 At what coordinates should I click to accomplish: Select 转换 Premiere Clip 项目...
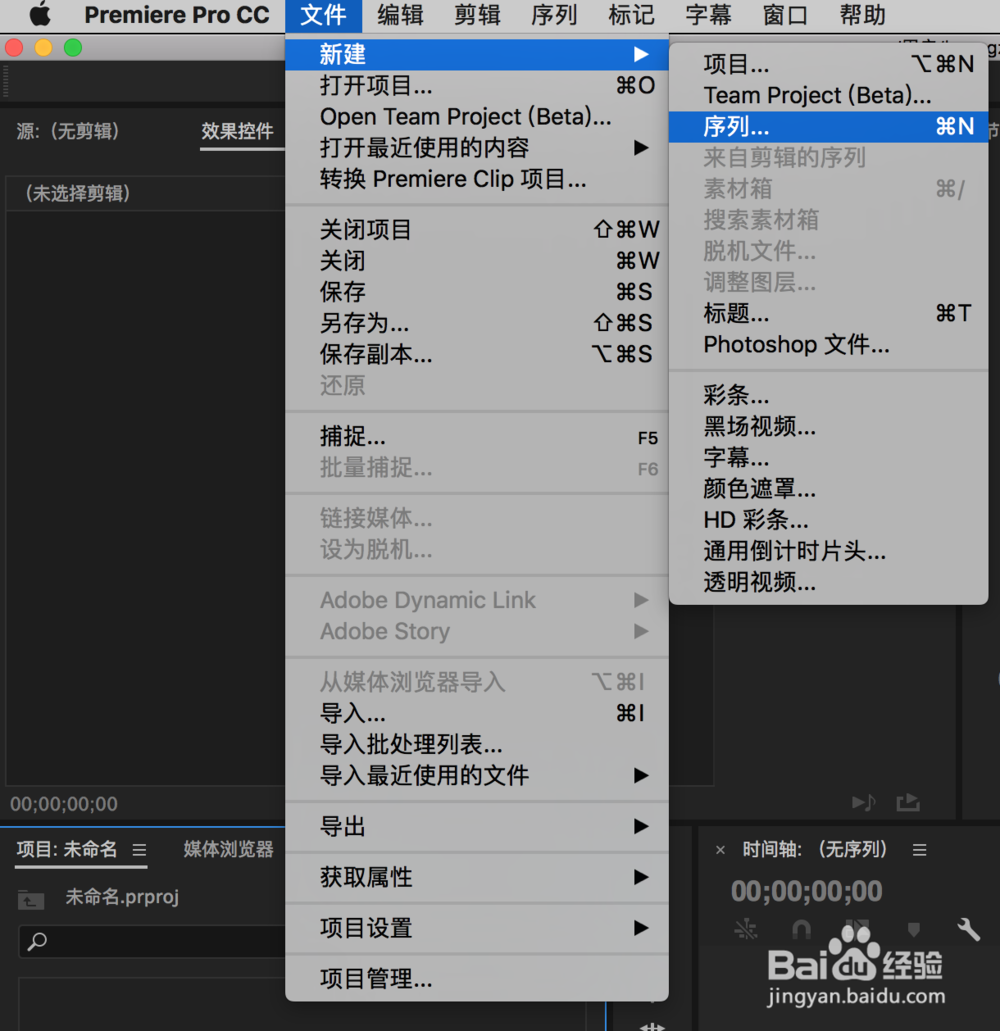[x=477, y=179]
